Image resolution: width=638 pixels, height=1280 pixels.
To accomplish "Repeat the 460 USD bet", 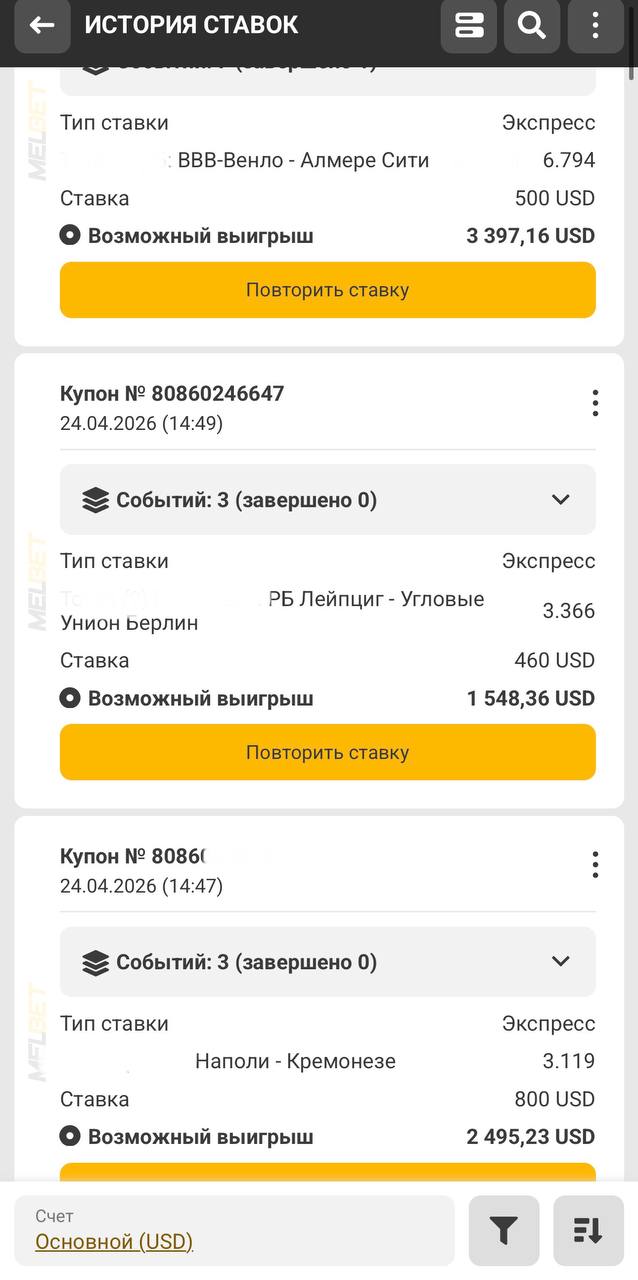I will point(327,752).
